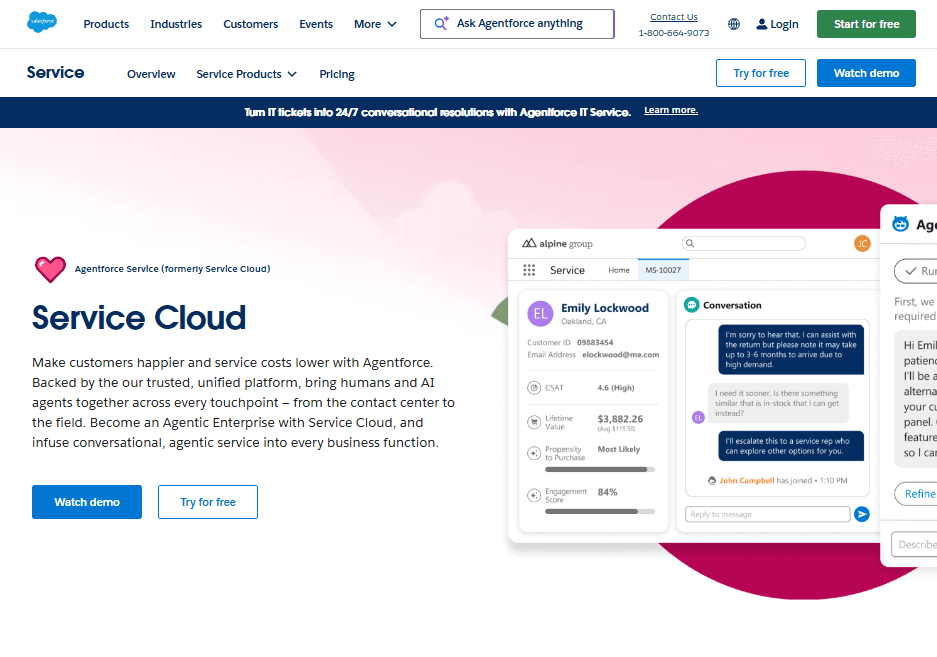Open the Industries menu
Image resolution: width=937 pixels, height=657 pixels.
176,24
